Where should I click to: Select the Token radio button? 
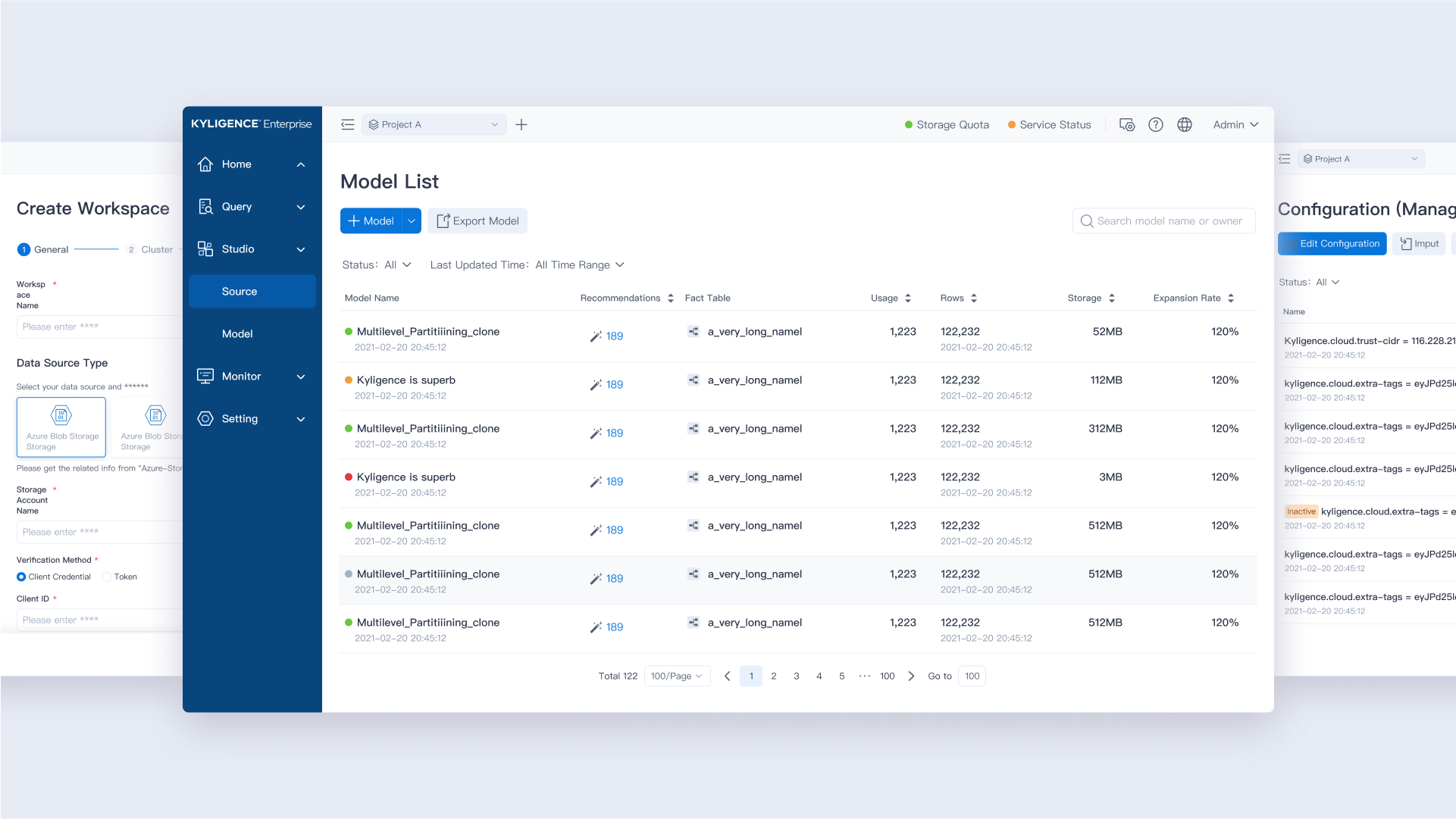pyautogui.click(x=107, y=577)
